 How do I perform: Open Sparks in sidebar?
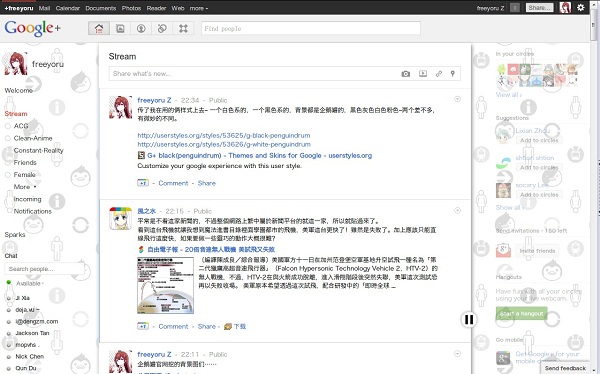pyautogui.click(x=15, y=235)
